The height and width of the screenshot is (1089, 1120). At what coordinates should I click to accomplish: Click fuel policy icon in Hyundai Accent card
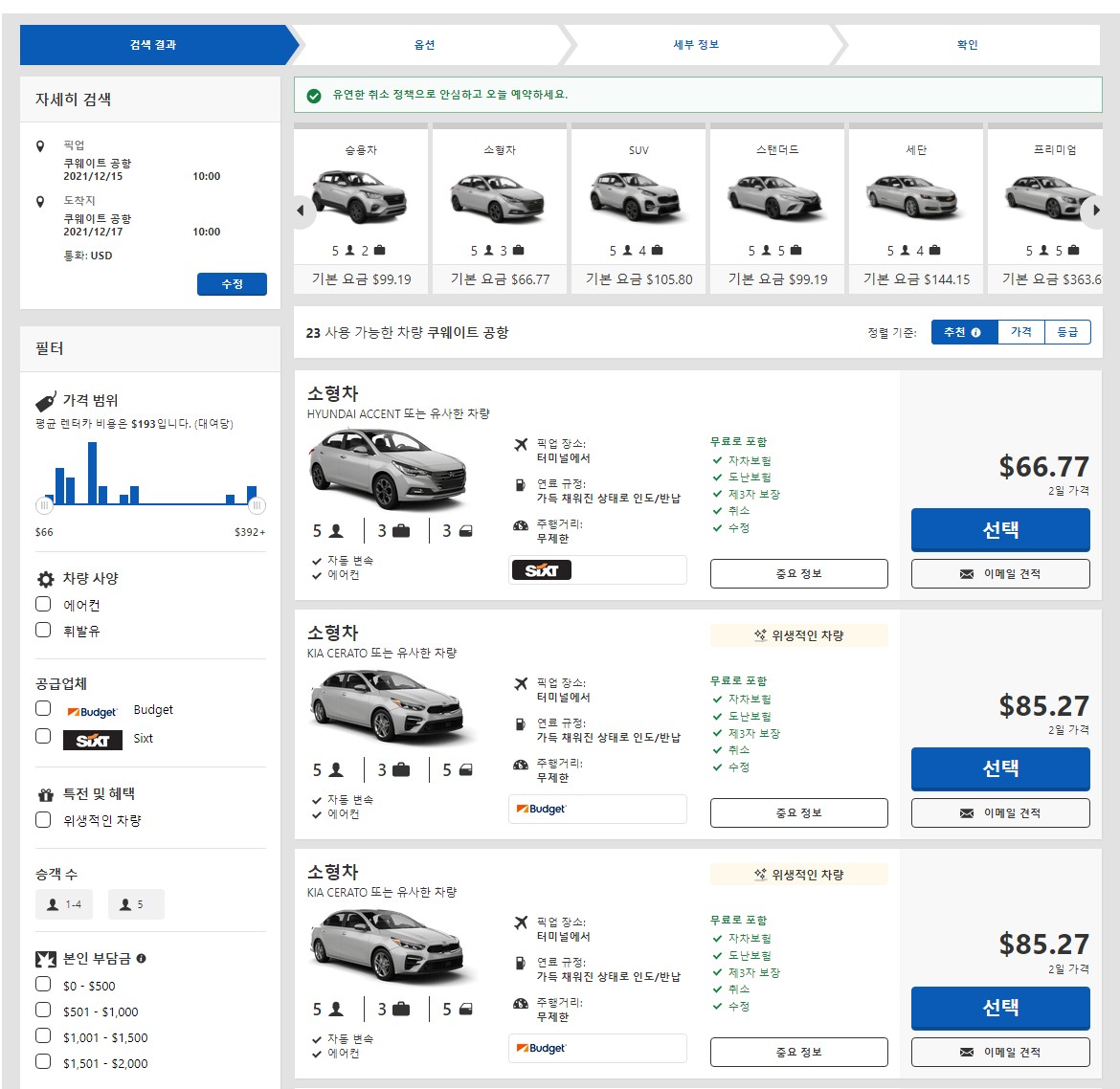coord(521,485)
